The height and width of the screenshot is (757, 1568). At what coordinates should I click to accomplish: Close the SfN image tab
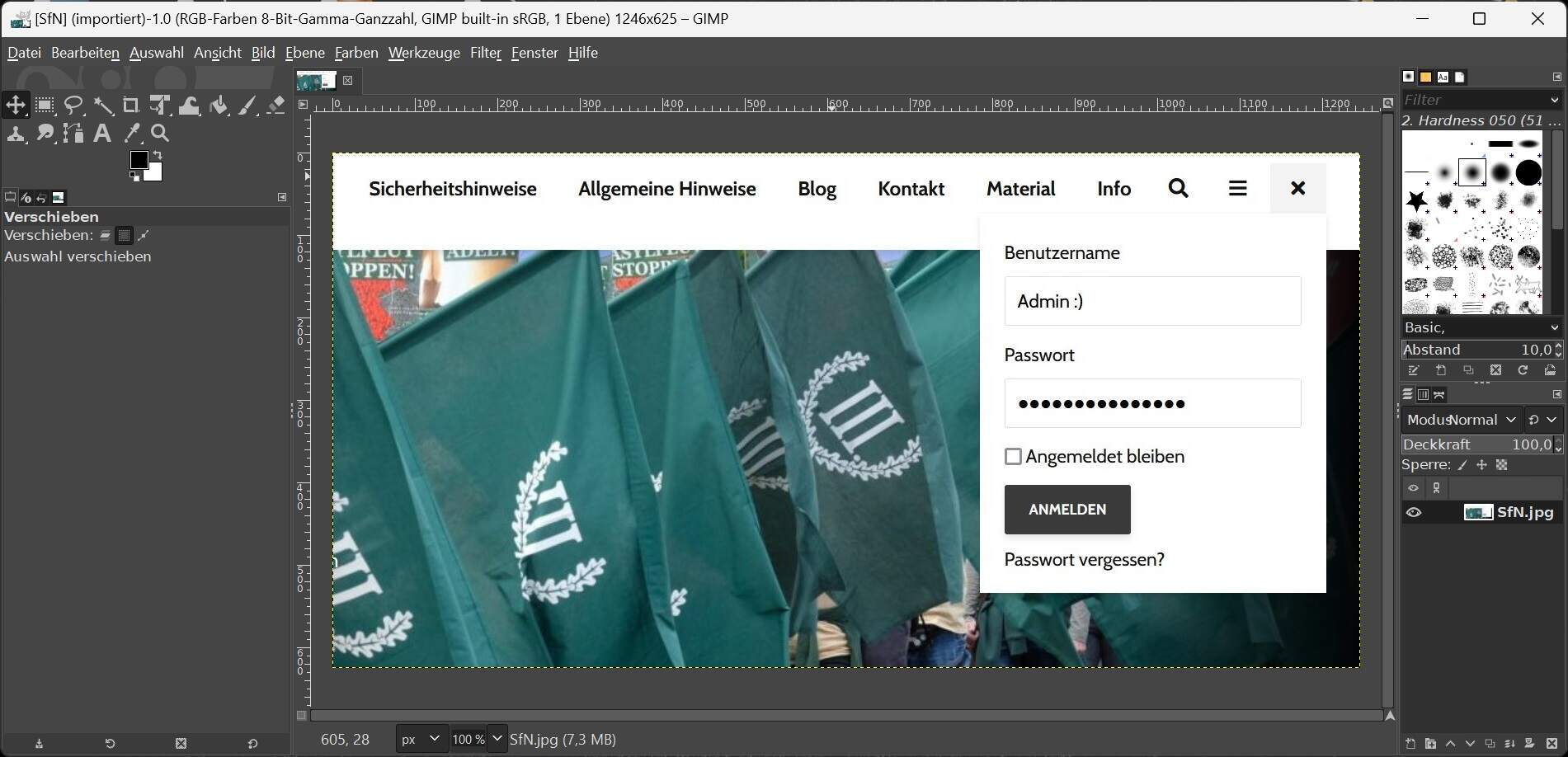pos(348,80)
